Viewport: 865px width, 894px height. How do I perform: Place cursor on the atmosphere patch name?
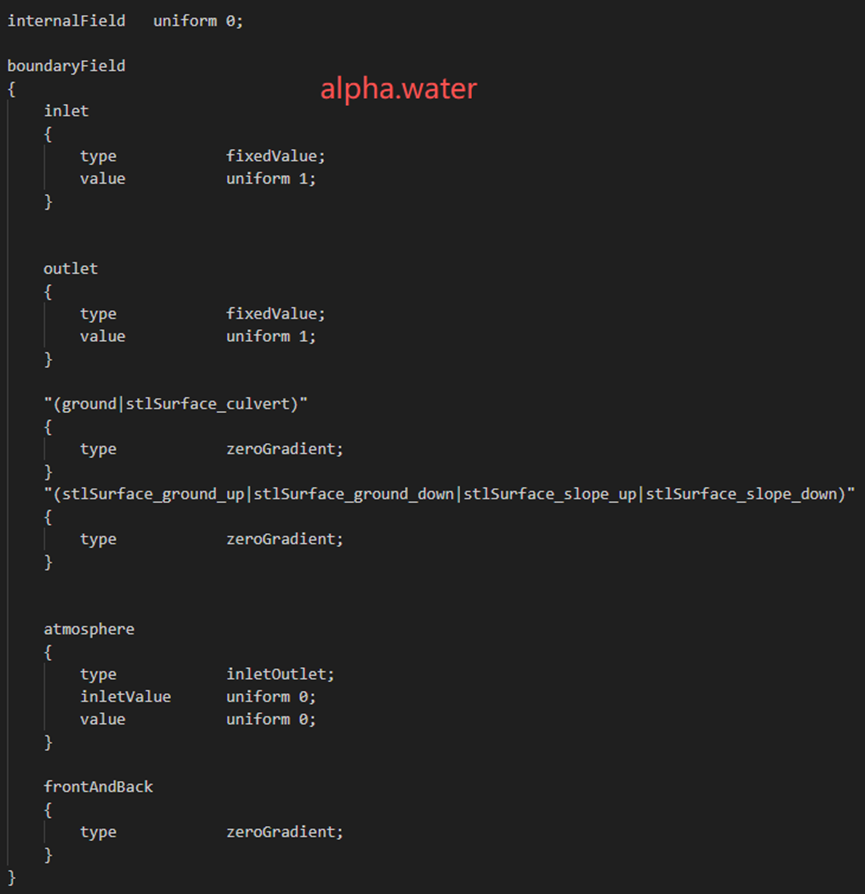(x=88, y=629)
